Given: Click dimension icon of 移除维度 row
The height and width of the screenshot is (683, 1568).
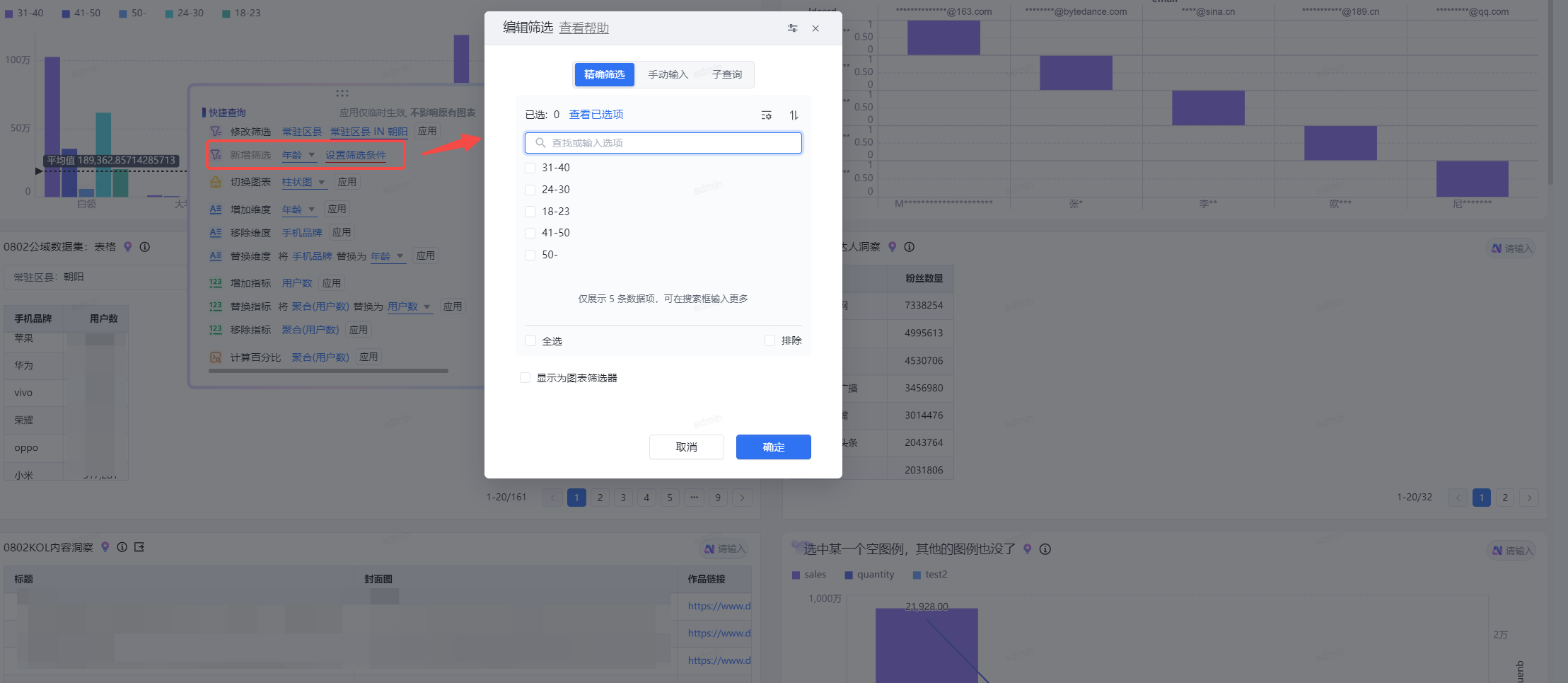Looking at the screenshot, I should pyautogui.click(x=216, y=232).
